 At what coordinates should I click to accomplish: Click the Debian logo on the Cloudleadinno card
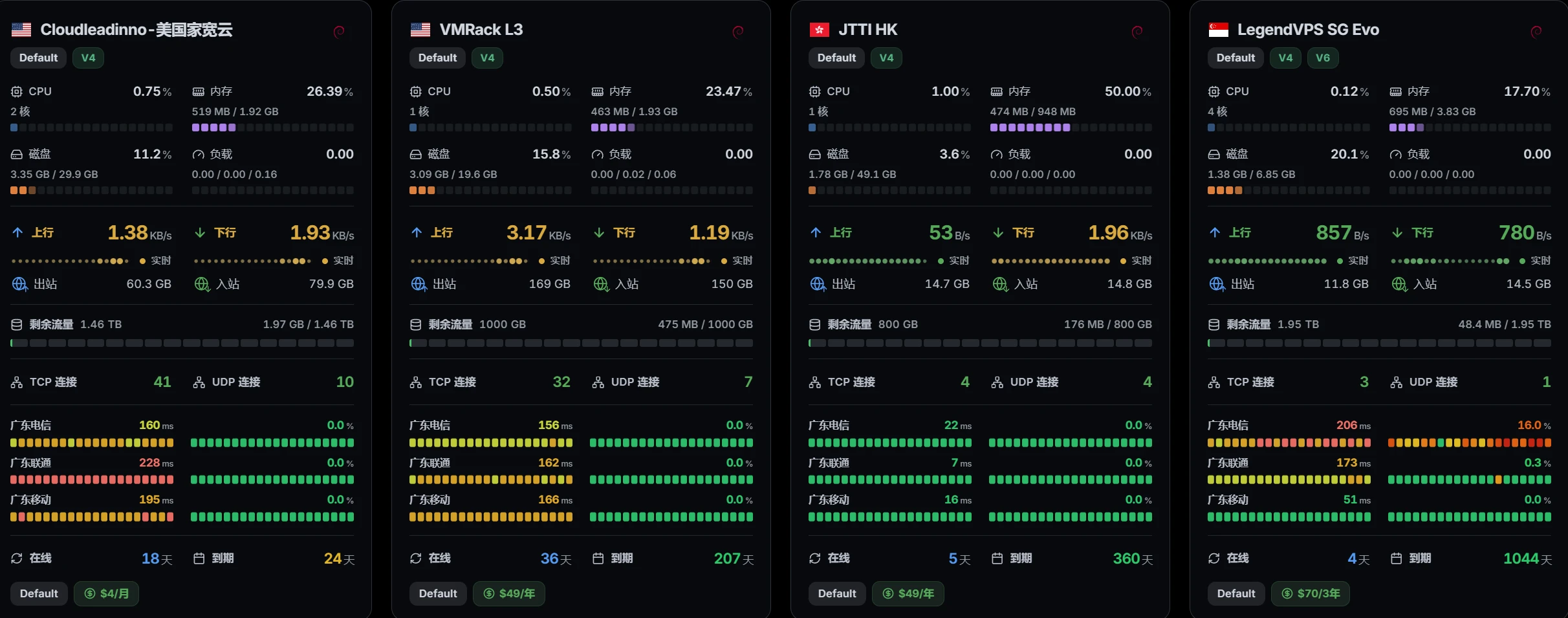coord(339,32)
